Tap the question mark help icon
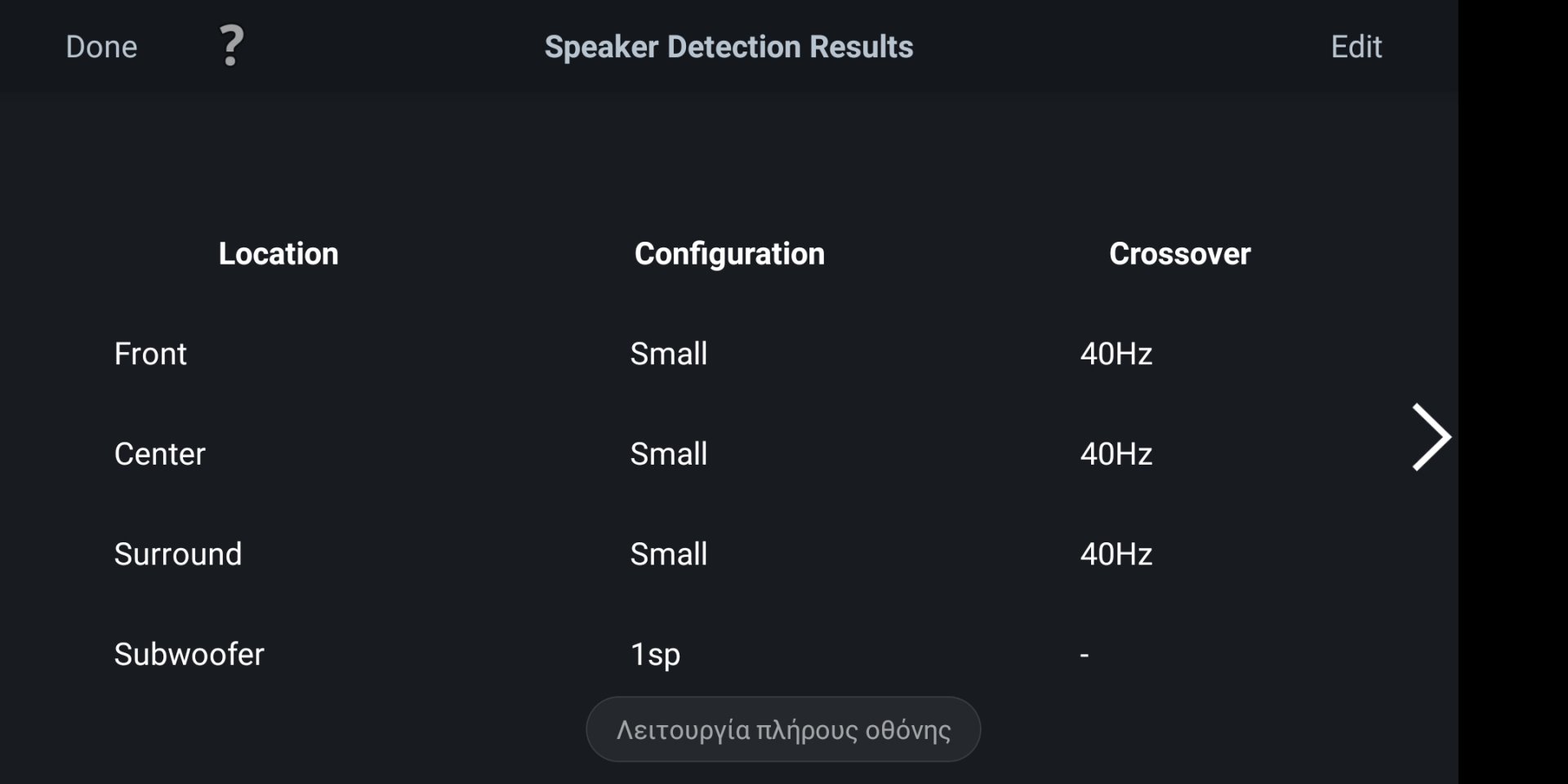The height and width of the screenshot is (784, 1568). pyautogui.click(x=232, y=46)
